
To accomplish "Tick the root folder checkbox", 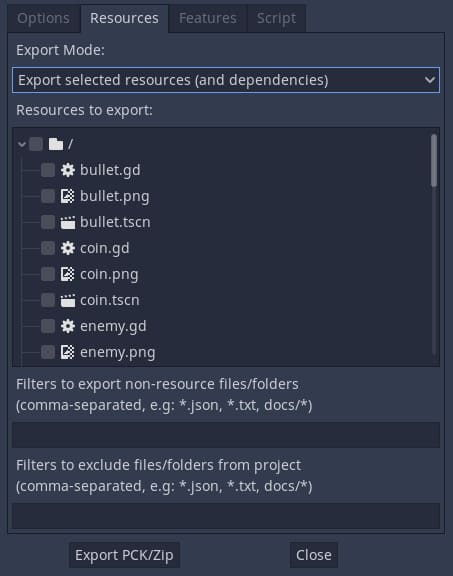I will pos(36,144).
